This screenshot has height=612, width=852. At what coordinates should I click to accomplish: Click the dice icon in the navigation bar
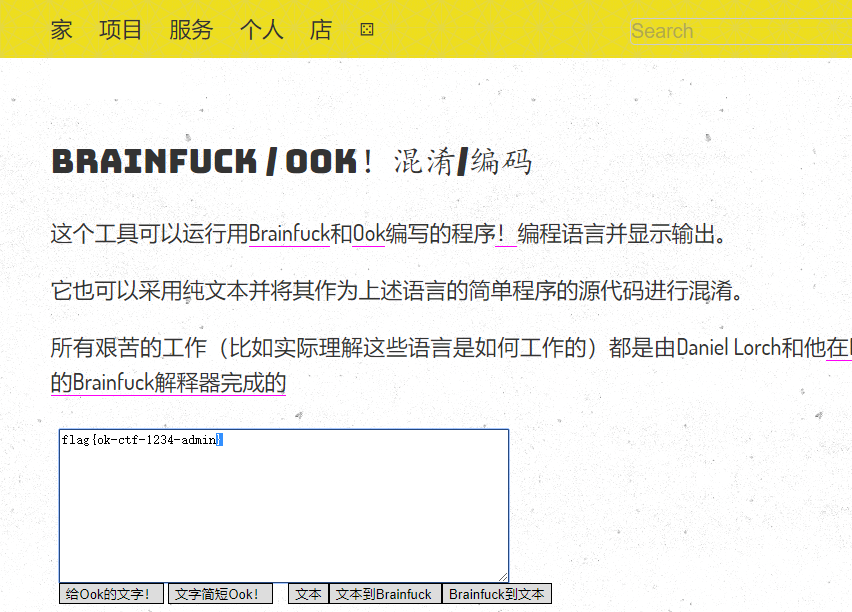[366, 30]
